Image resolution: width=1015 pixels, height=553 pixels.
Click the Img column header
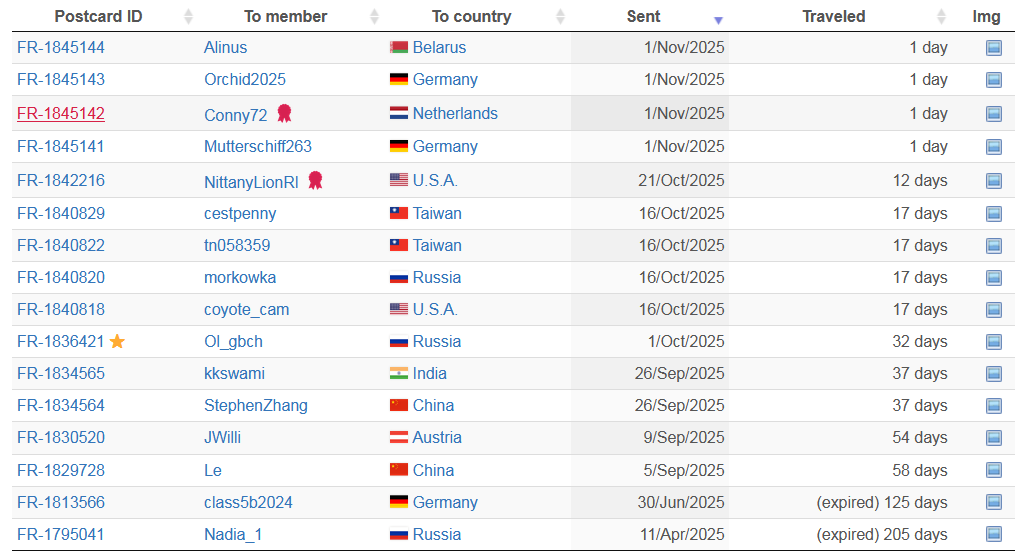986,16
